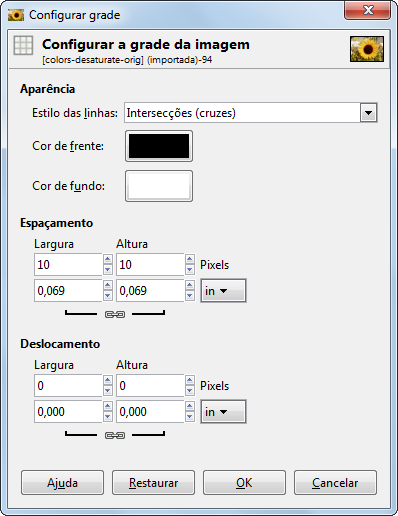Open the Estilo das linhas dropdown
Image resolution: width=398 pixels, height=516 pixels.
click(x=251, y=113)
